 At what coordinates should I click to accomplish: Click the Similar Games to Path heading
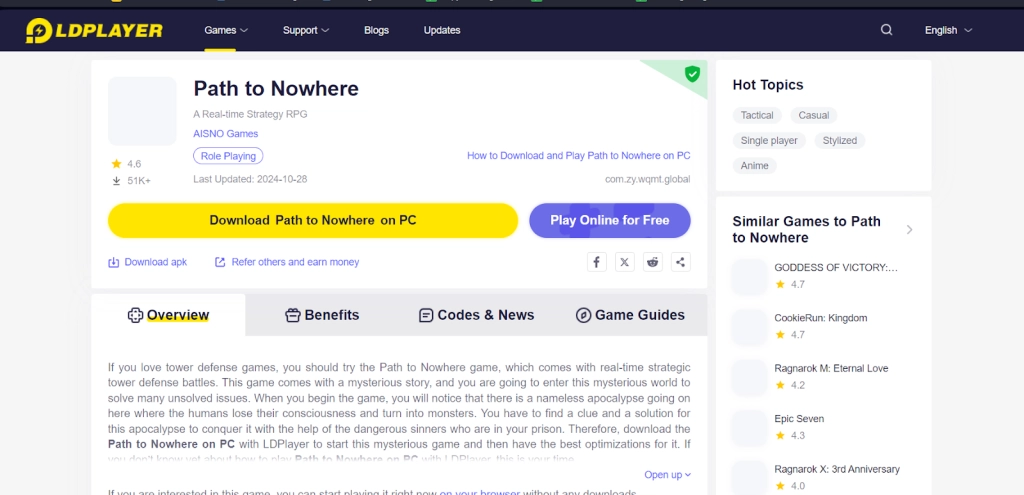point(807,229)
